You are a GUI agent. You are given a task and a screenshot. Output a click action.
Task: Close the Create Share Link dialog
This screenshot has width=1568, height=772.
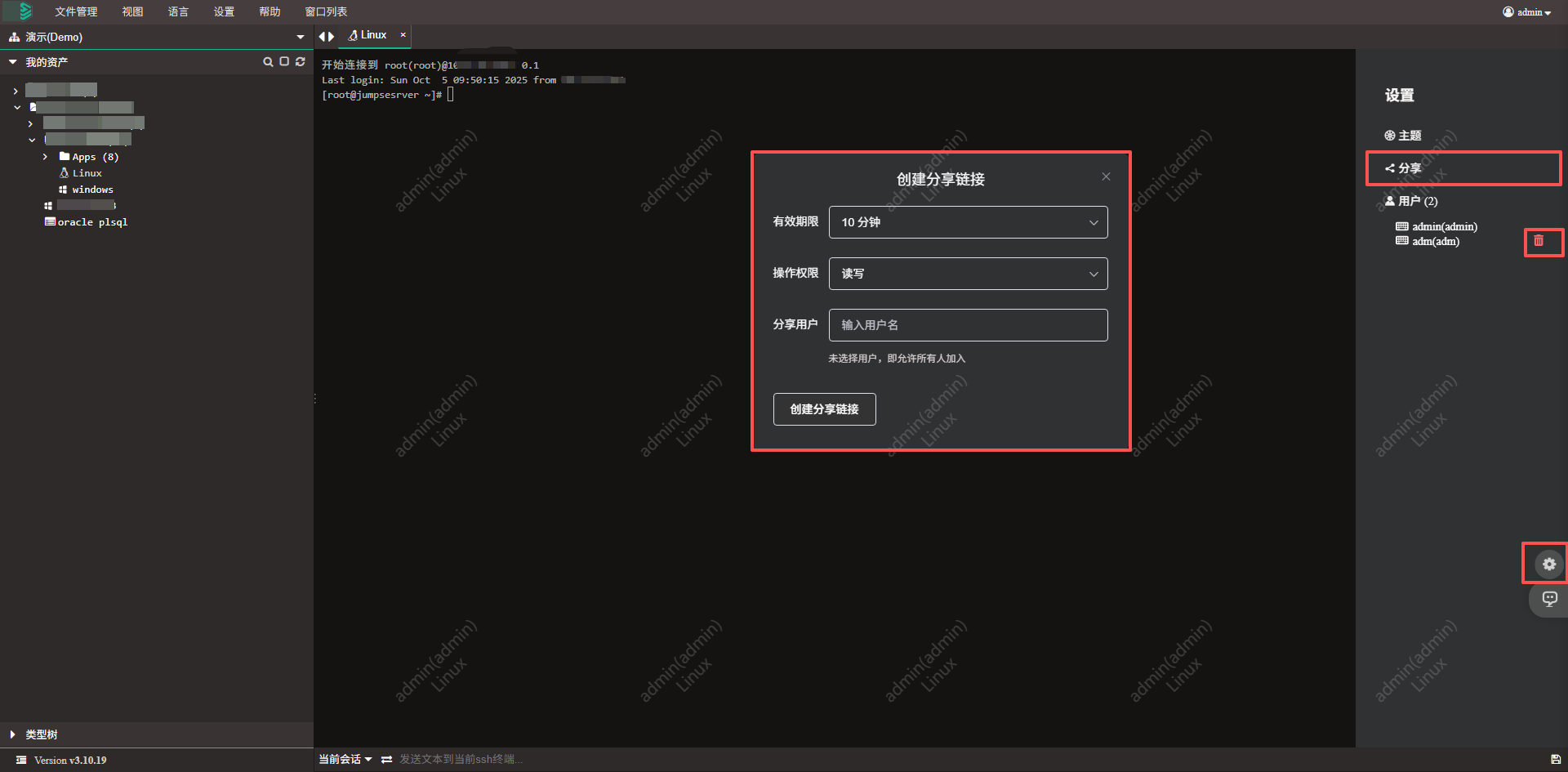[1106, 176]
